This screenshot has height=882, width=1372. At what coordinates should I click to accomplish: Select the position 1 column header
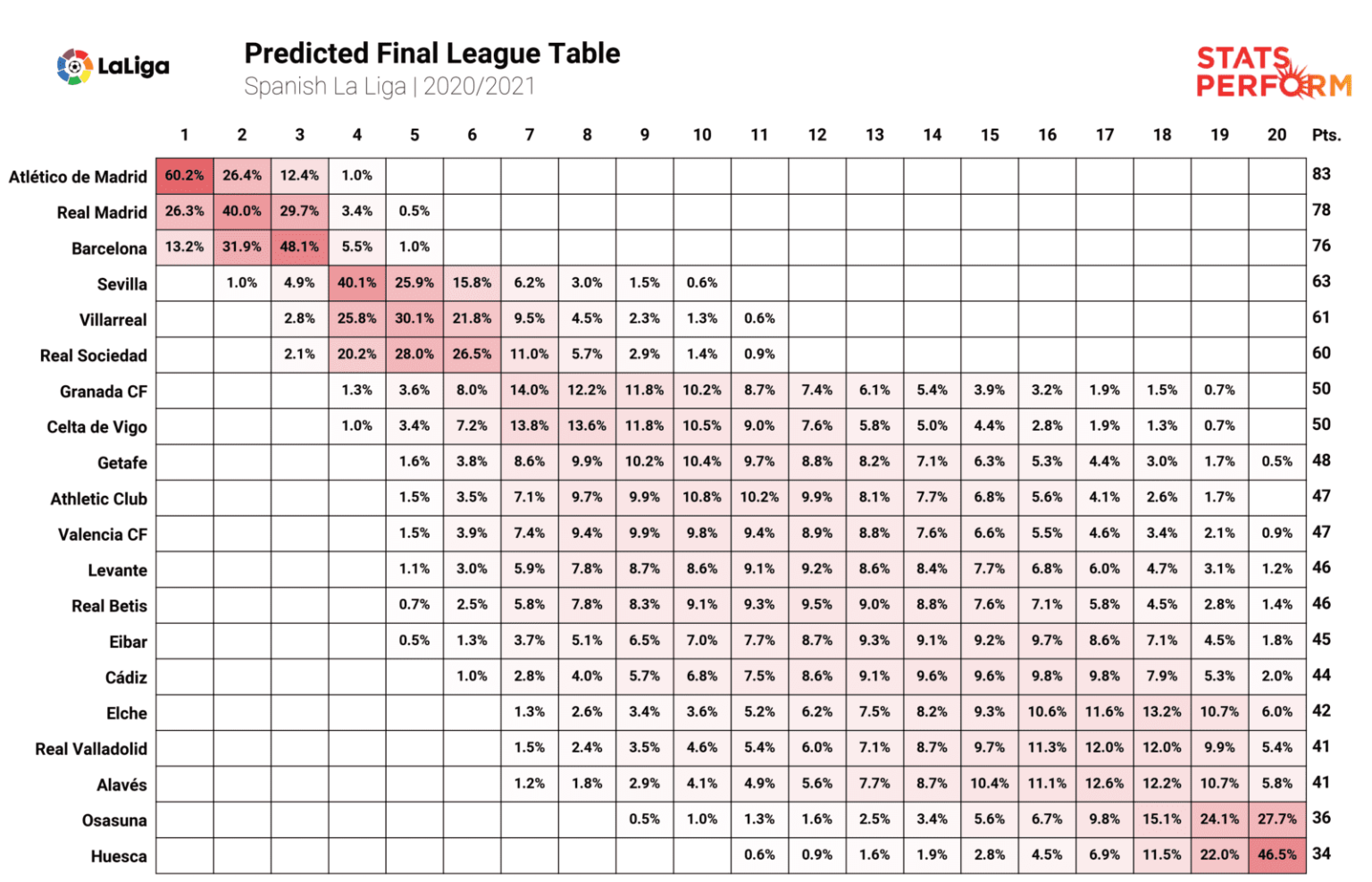184,135
